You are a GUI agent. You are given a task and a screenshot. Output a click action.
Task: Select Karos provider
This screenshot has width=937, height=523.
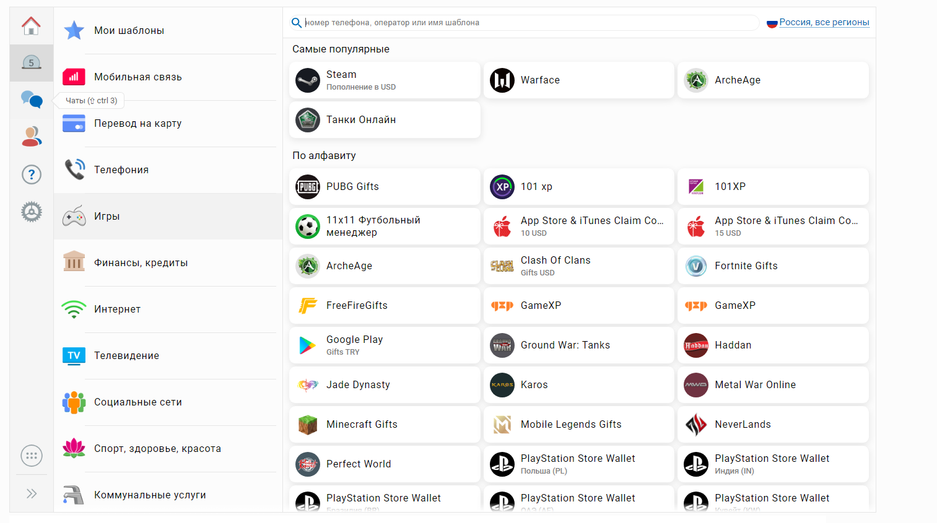[x=578, y=385]
